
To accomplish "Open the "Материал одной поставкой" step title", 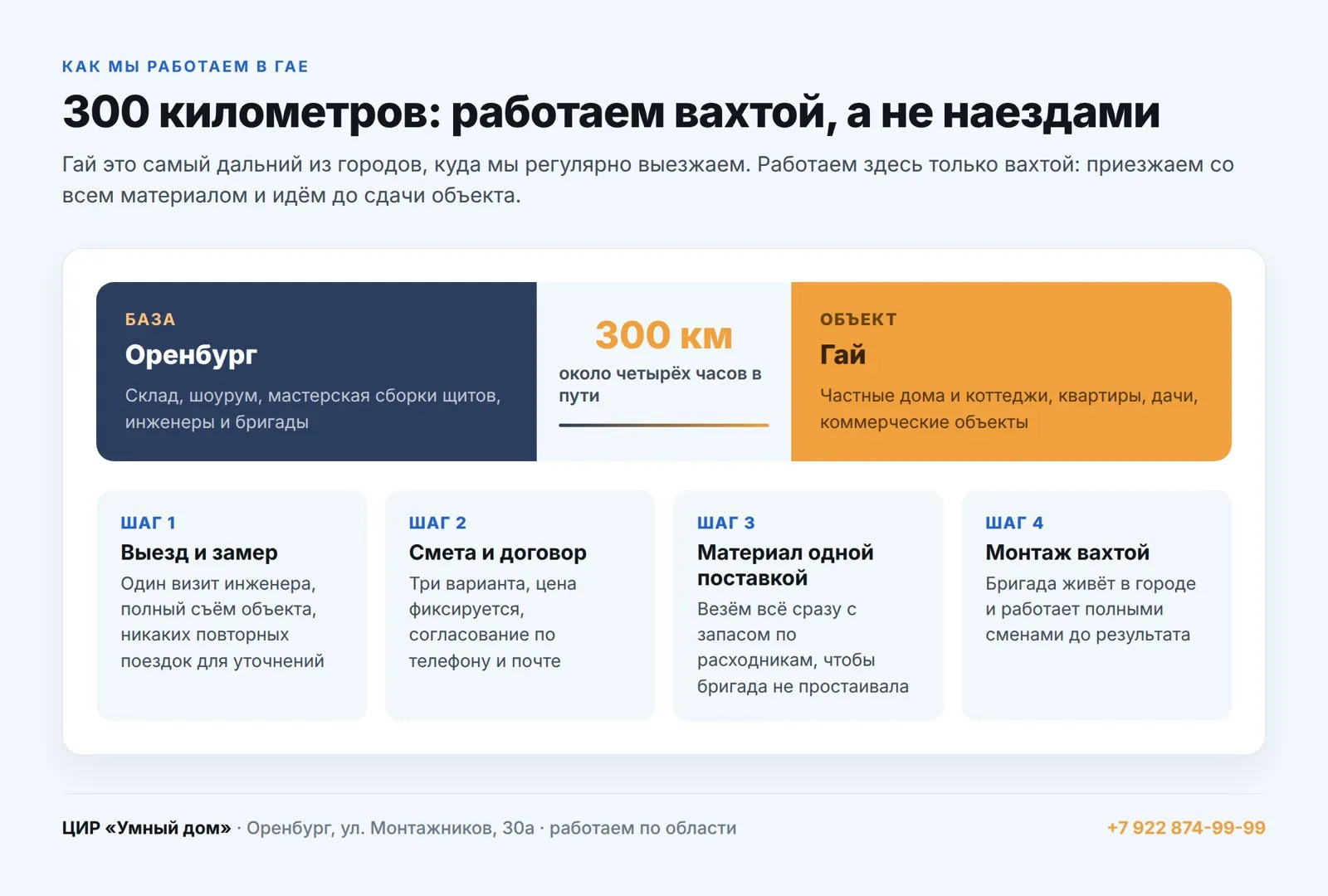I will coord(785,565).
